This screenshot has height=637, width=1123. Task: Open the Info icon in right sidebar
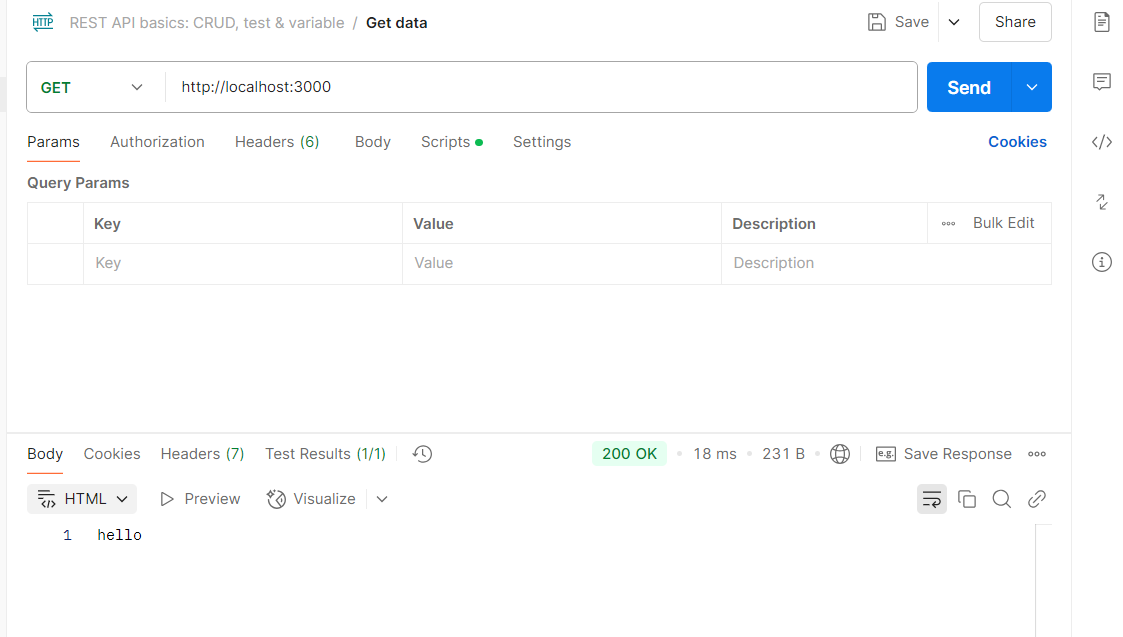tap(1102, 262)
